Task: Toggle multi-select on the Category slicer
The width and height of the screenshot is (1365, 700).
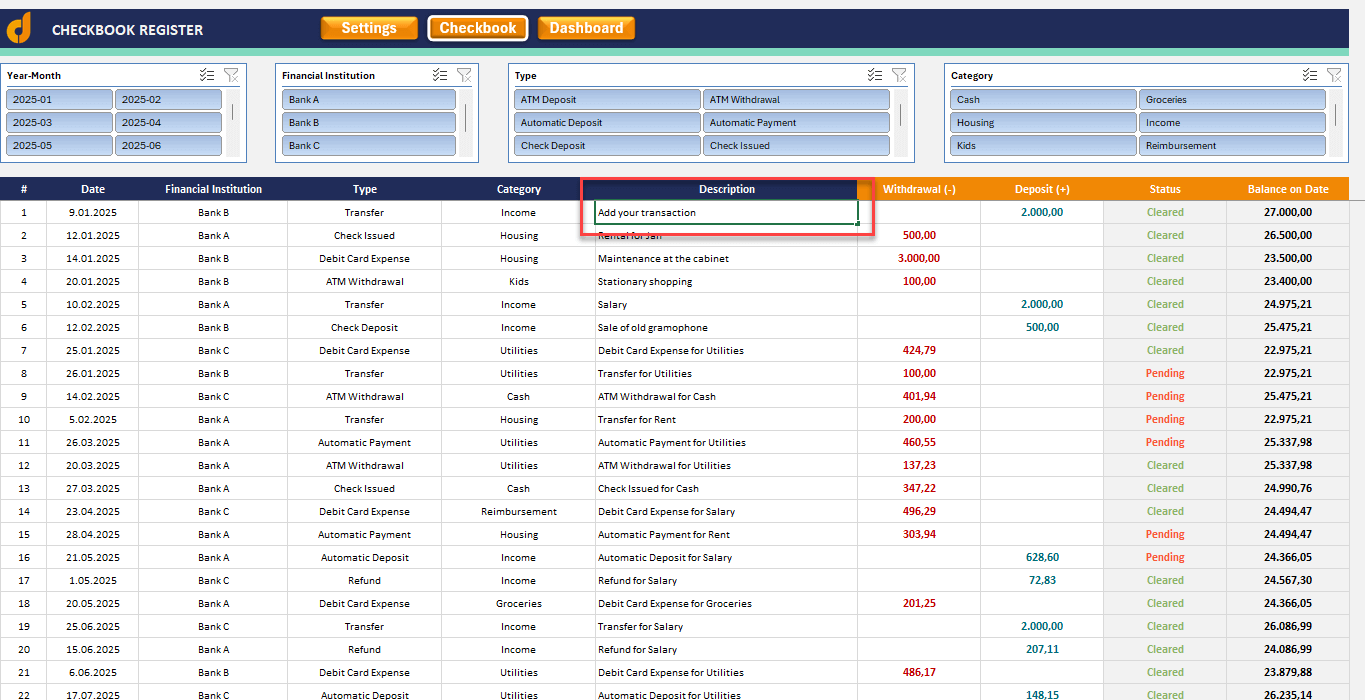Action: (1310, 75)
